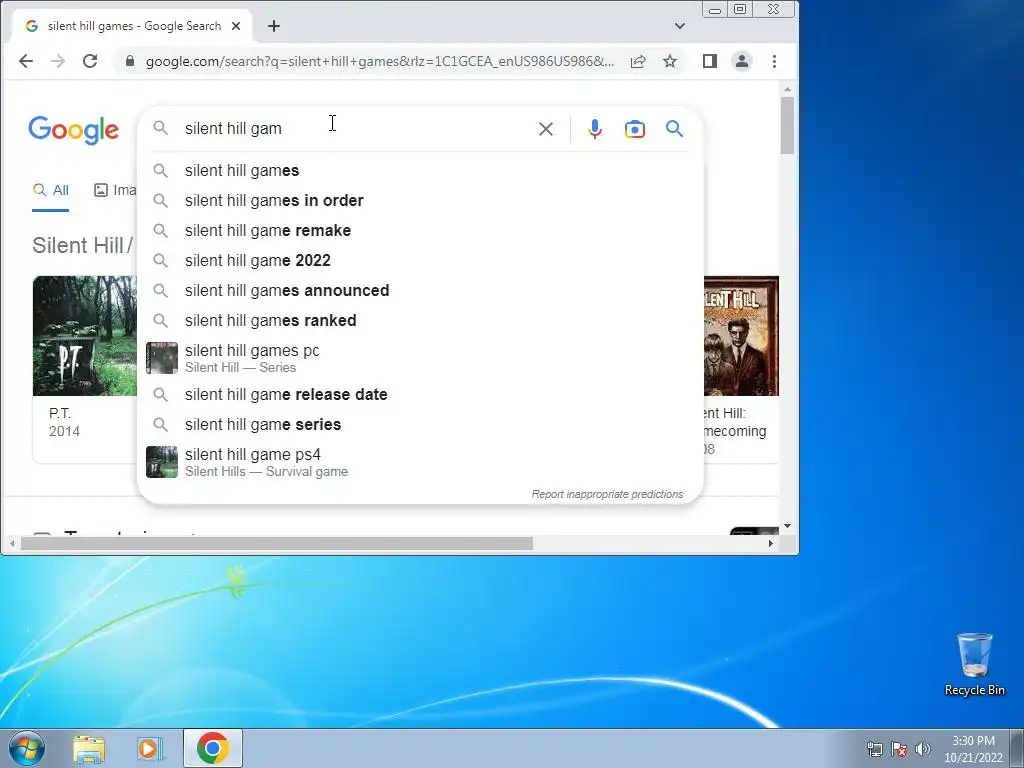The image size is (1024, 768).
Task: Choose "silent hill game series" suggestion
Action: (421, 424)
